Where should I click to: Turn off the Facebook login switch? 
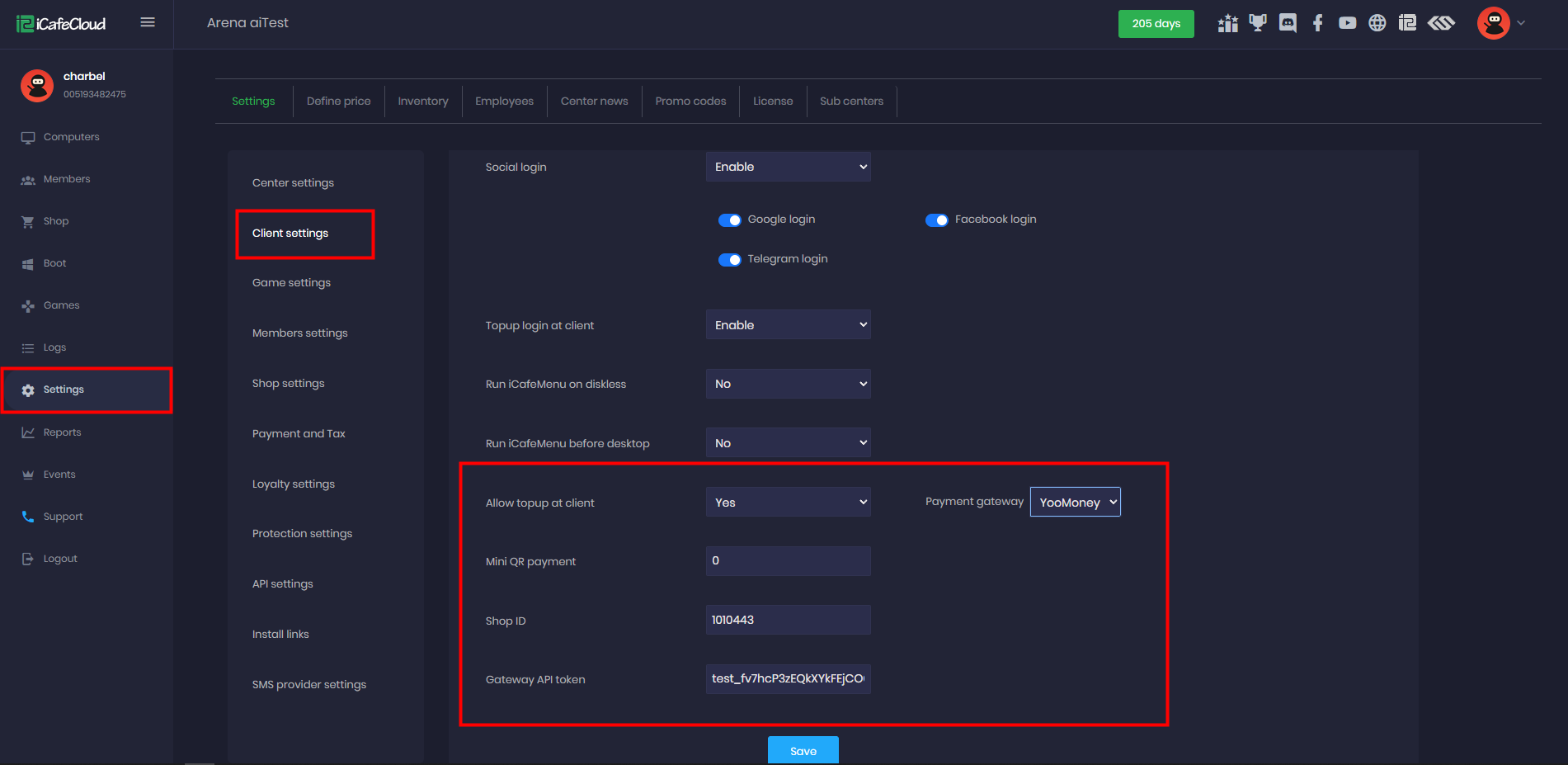[x=936, y=220]
